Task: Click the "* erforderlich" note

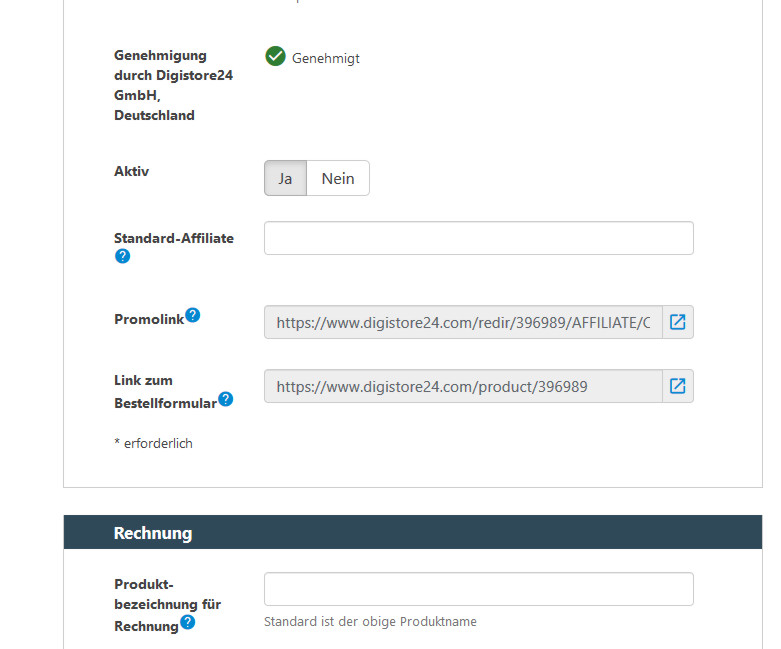Action: (153, 443)
